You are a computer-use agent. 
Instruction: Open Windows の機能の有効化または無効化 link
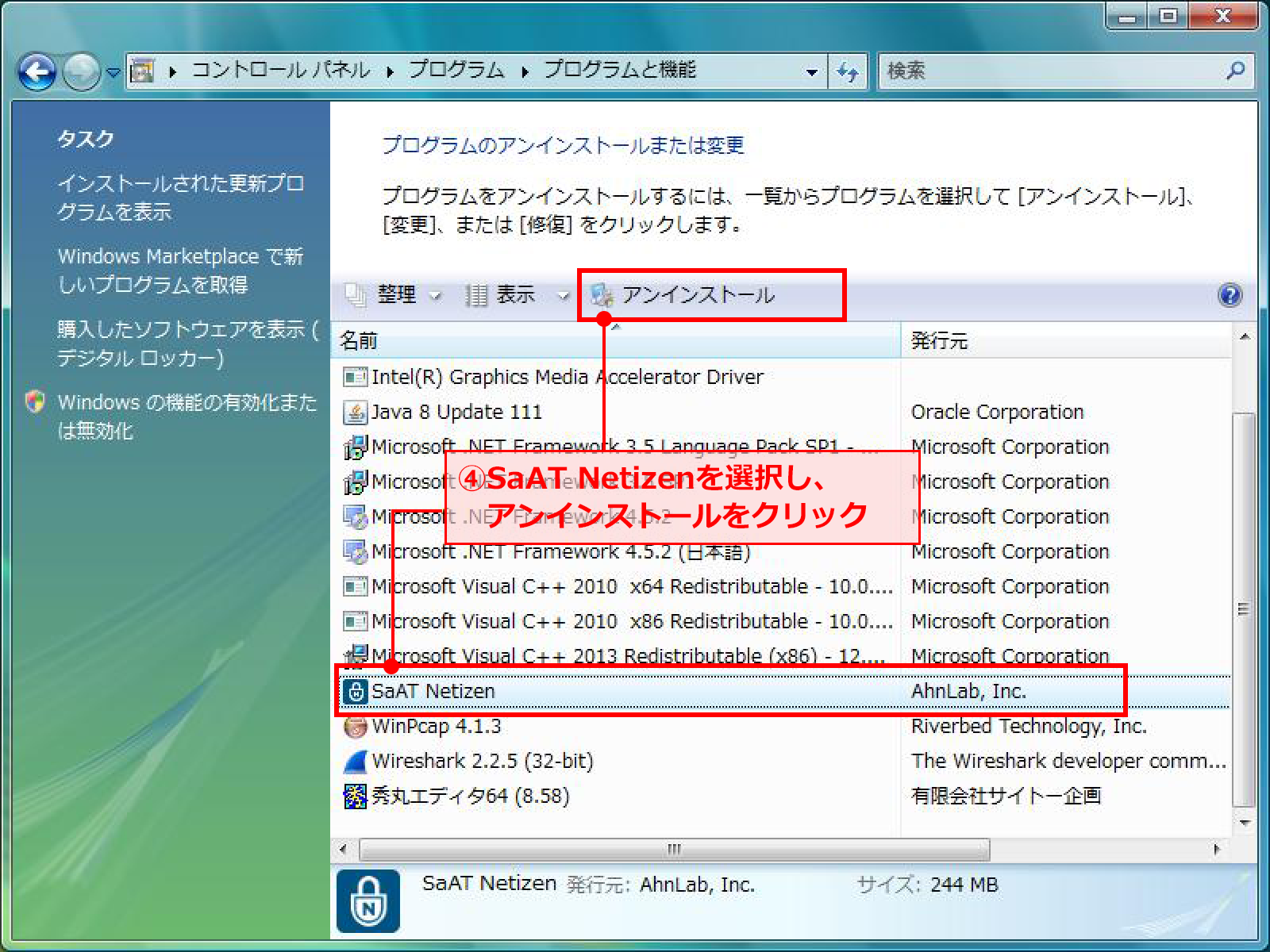(x=187, y=416)
